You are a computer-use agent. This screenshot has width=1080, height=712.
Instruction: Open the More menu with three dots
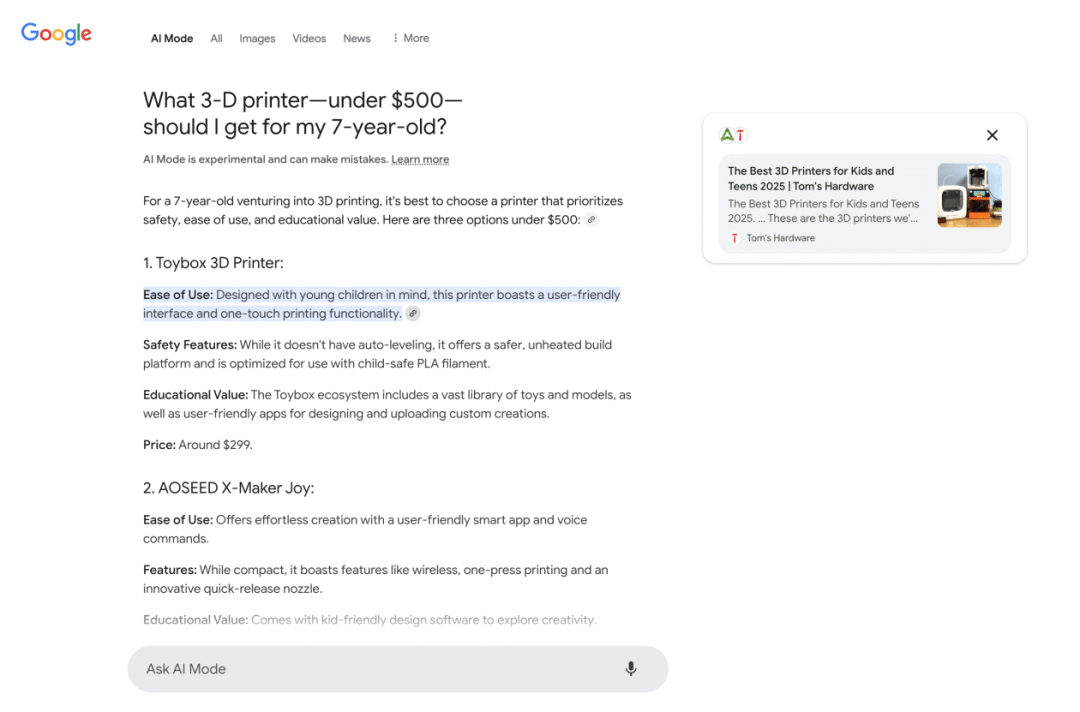411,38
